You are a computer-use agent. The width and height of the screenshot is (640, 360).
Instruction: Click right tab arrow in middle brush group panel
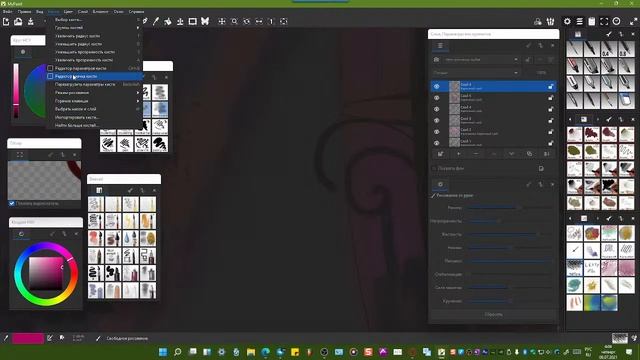pos(598,119)
